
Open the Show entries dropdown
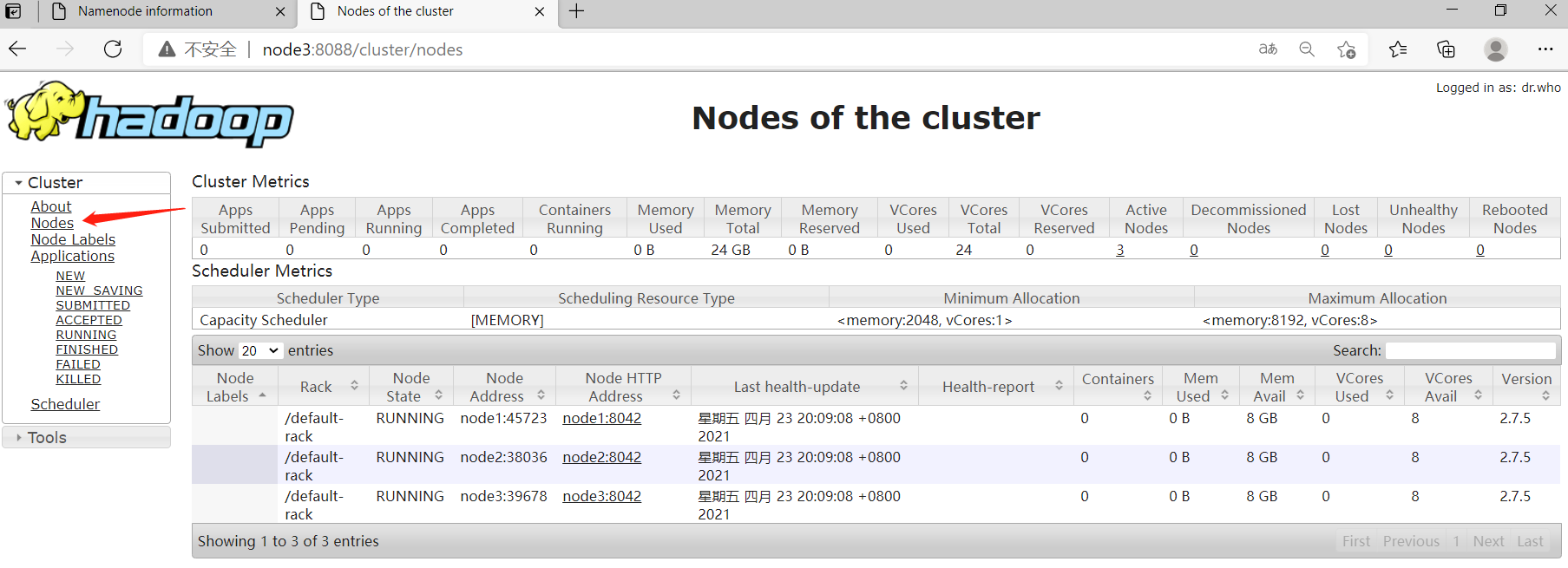tap(259, 350)
